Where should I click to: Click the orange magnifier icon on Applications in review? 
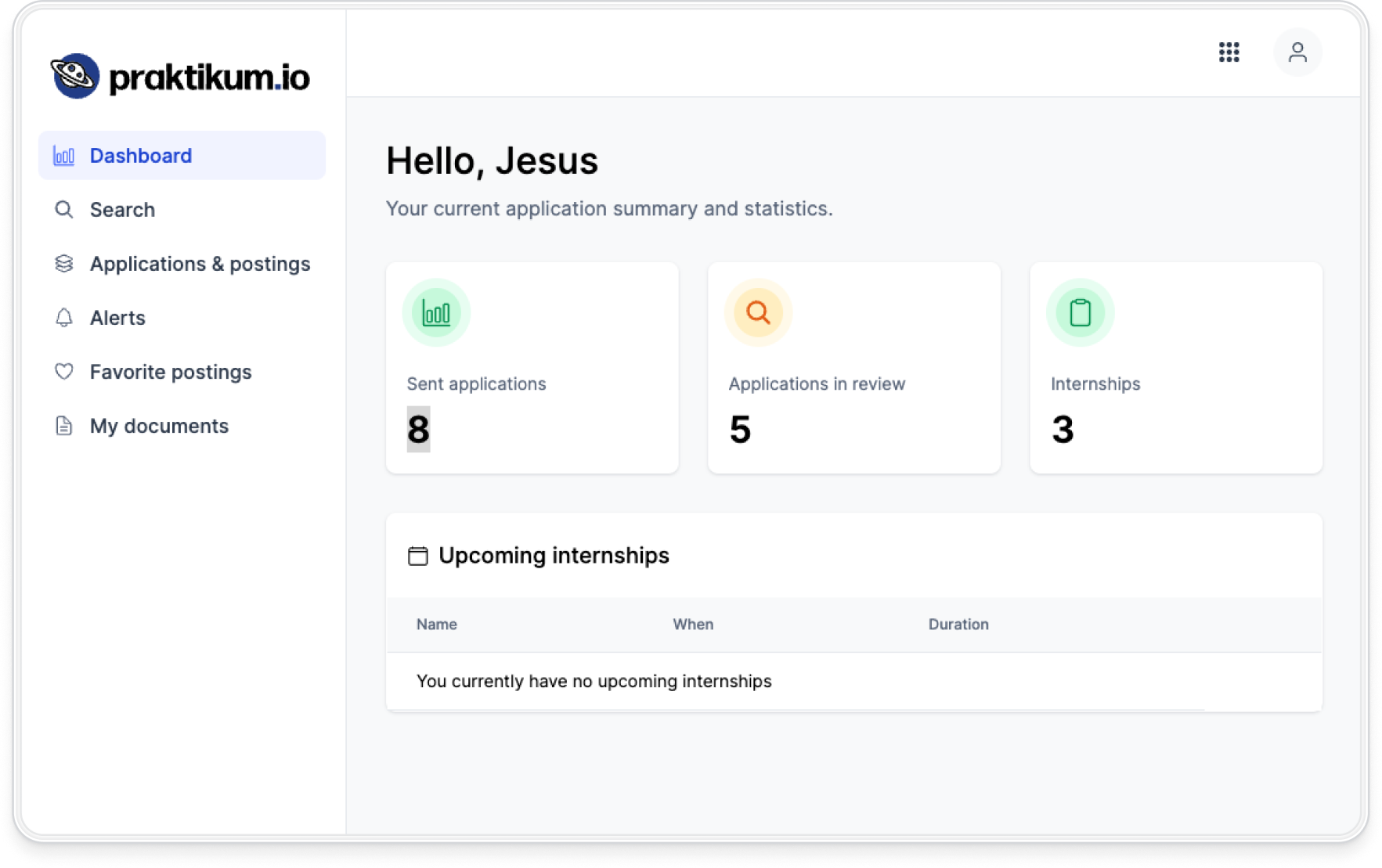click(757, 312)
